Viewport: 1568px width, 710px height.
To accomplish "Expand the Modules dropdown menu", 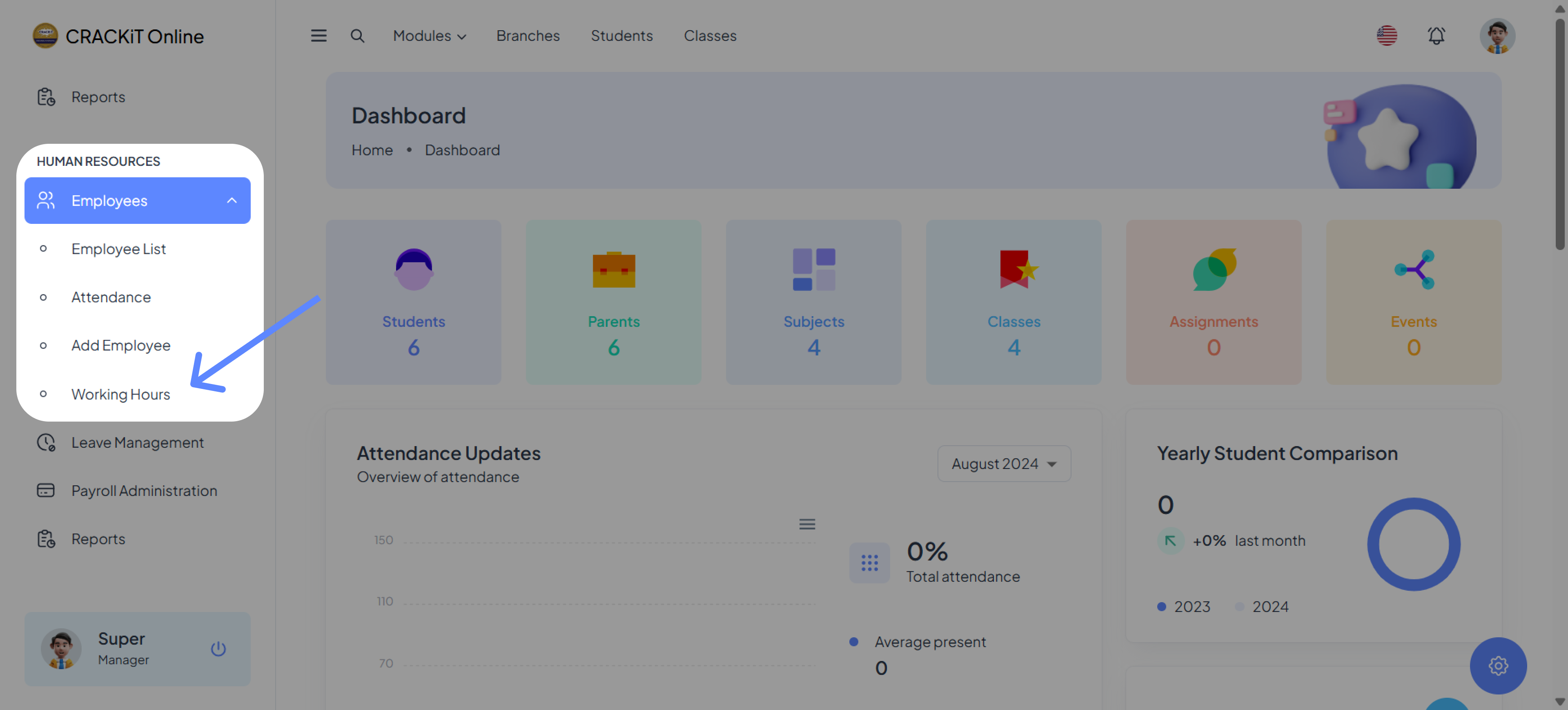I will pyautogui.click(x=429, y=36).
